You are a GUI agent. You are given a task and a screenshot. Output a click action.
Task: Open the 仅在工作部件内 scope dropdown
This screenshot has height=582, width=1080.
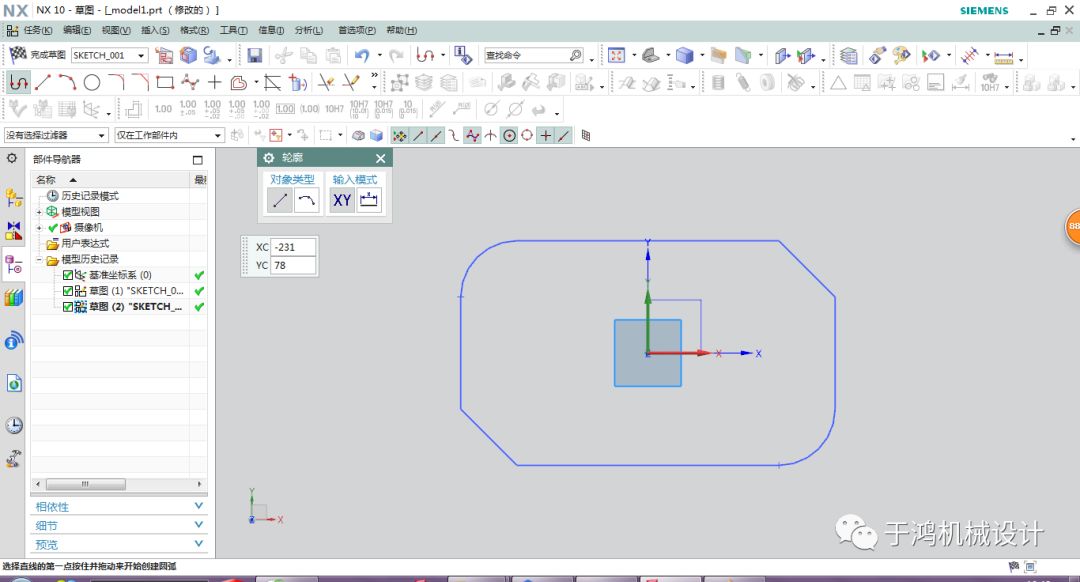(x=218, y=135)
